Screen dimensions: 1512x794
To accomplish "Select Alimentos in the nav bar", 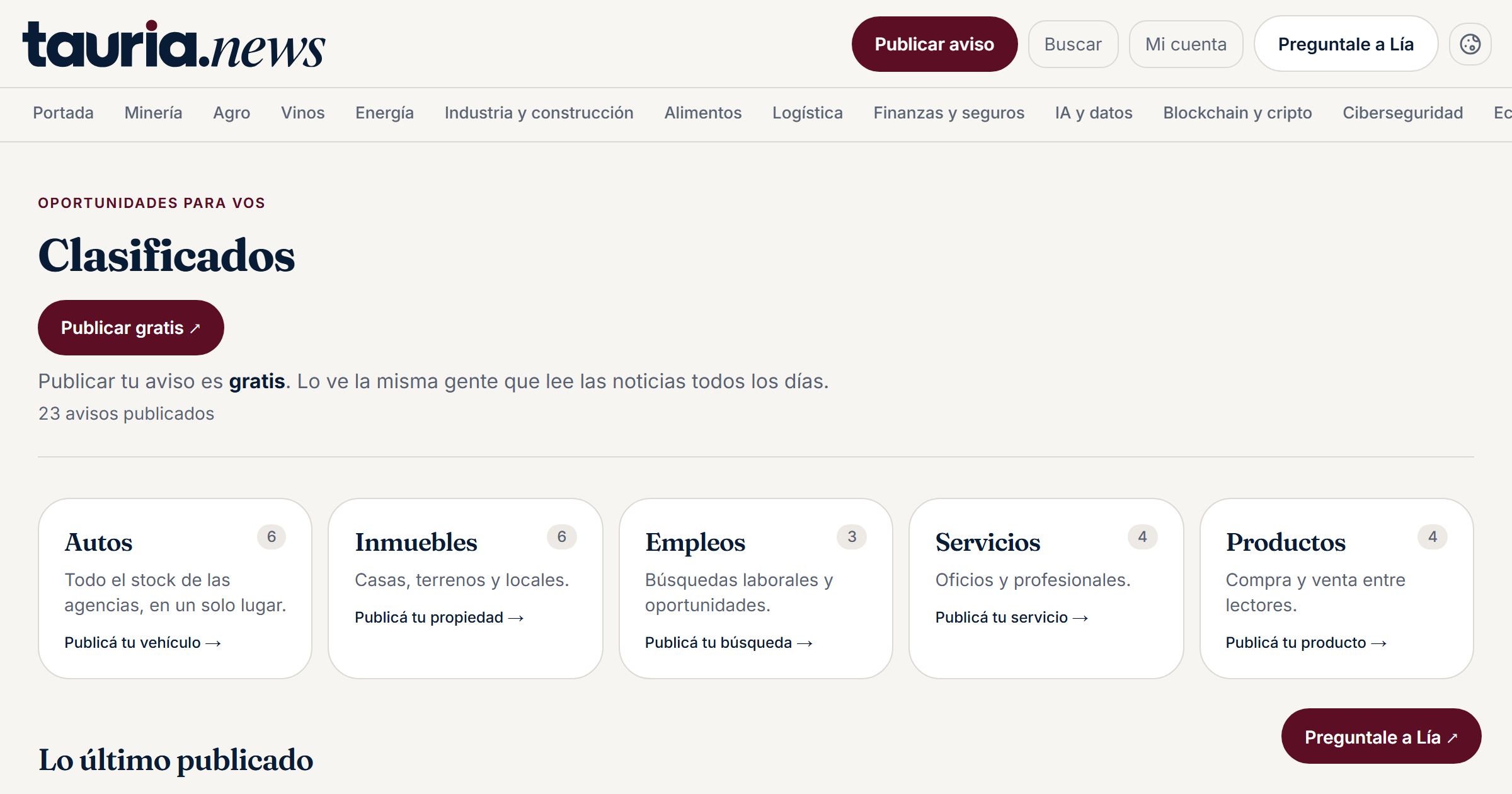I will click(703, 113).
